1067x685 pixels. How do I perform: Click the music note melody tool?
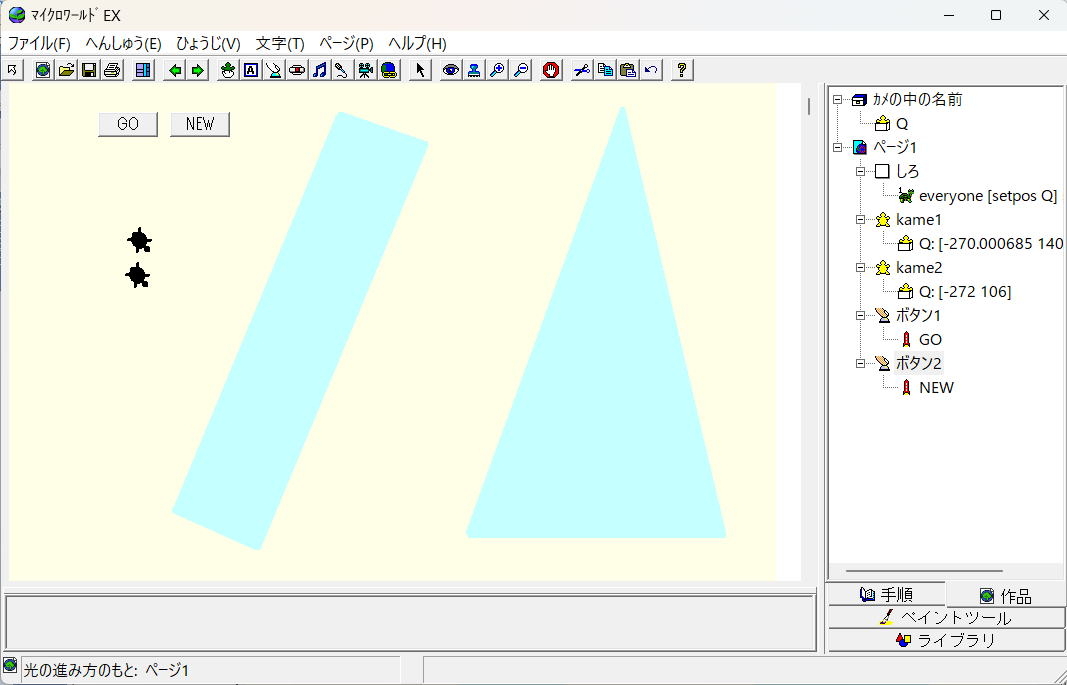pos(320,69)
